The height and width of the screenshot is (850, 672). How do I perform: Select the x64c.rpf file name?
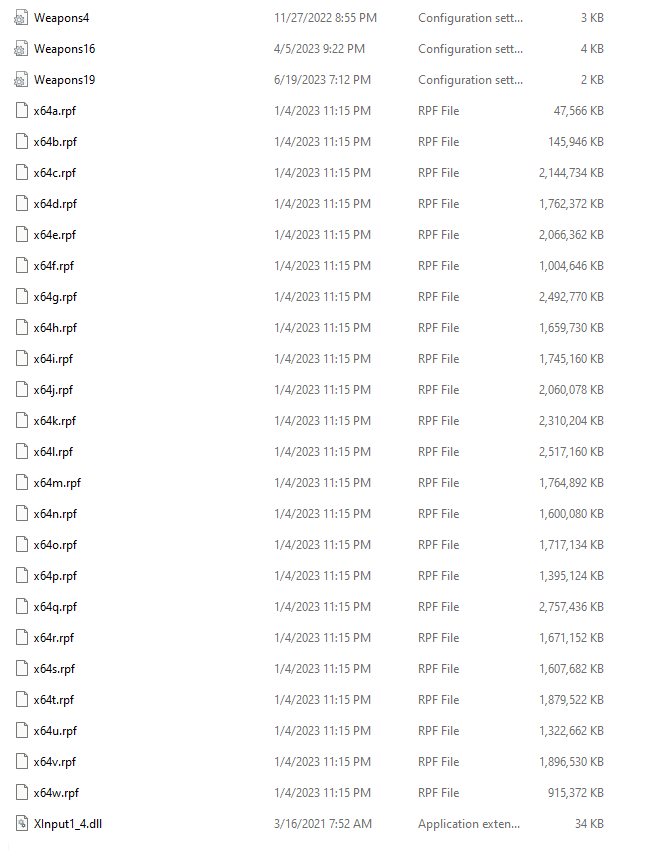click(55, 173)
